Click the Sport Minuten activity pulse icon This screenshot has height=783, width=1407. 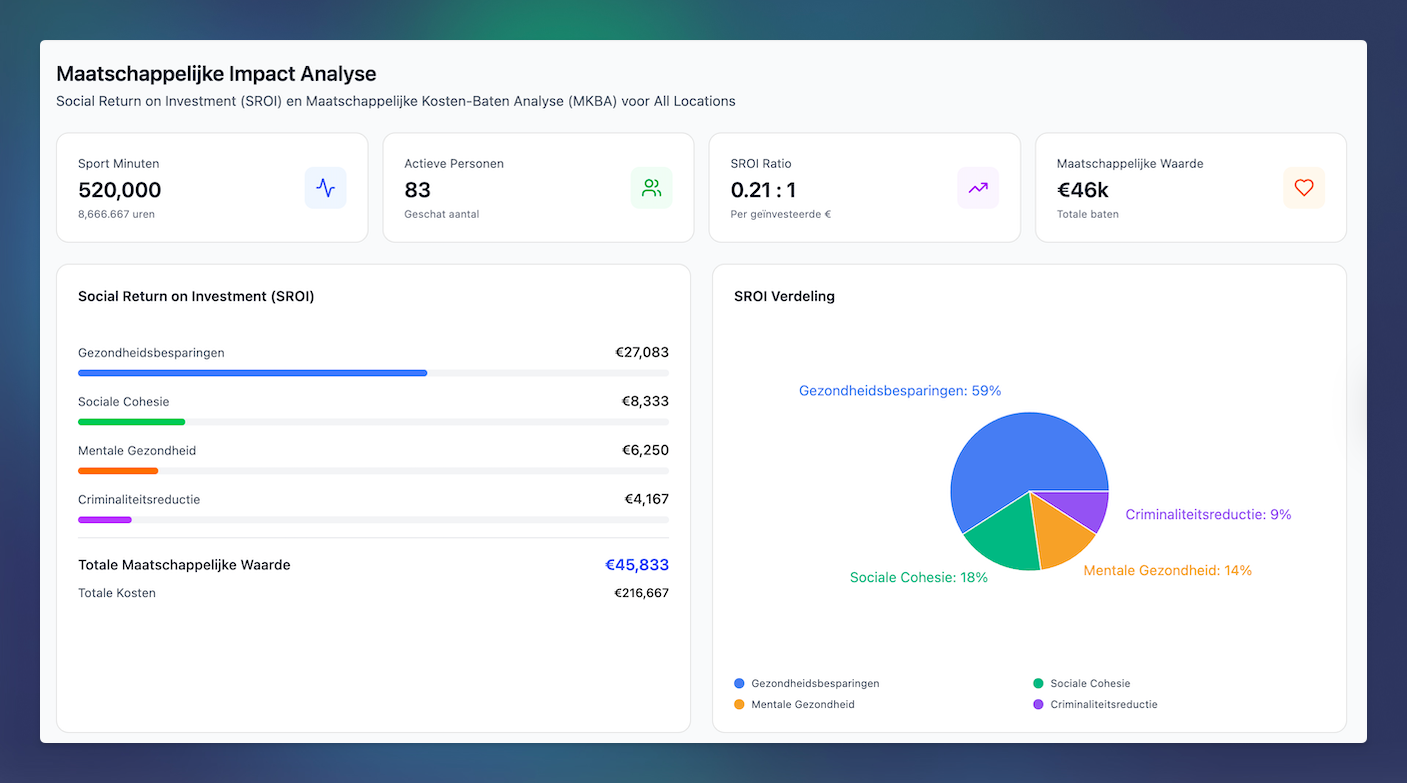pyautogui.click(x=325, y=188)
